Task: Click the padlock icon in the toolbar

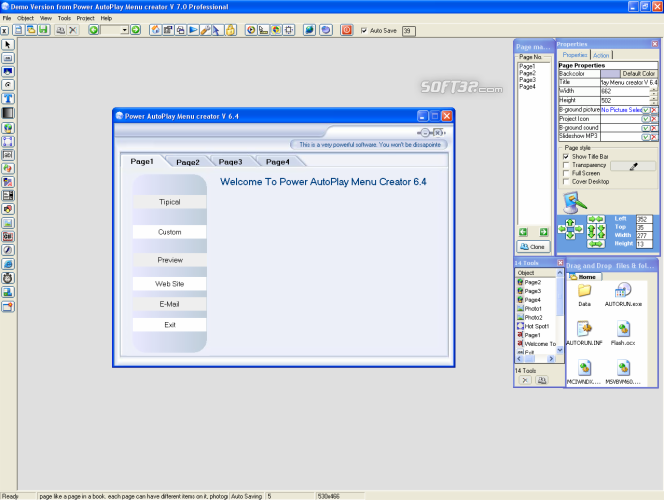Action: (x=231, y=30)
